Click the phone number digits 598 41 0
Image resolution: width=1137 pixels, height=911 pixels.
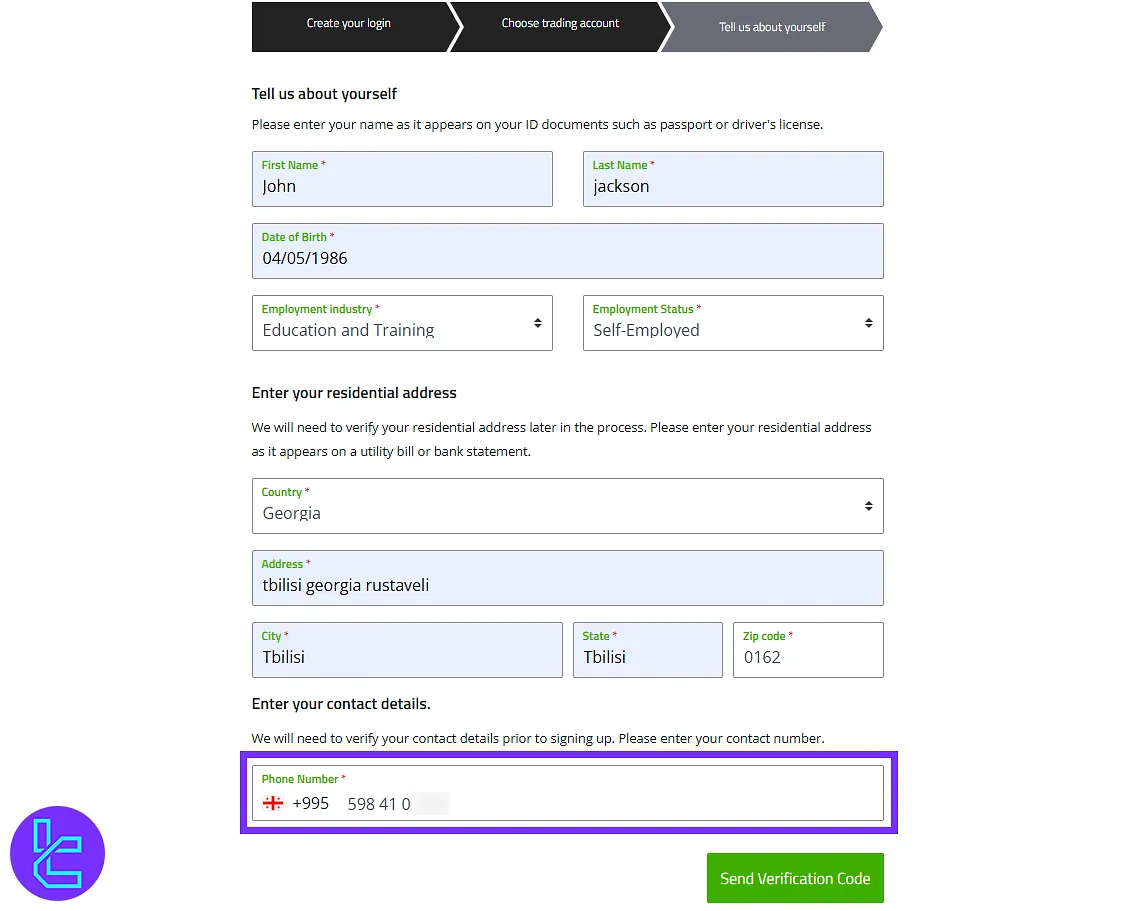click(x=379, y=804)
